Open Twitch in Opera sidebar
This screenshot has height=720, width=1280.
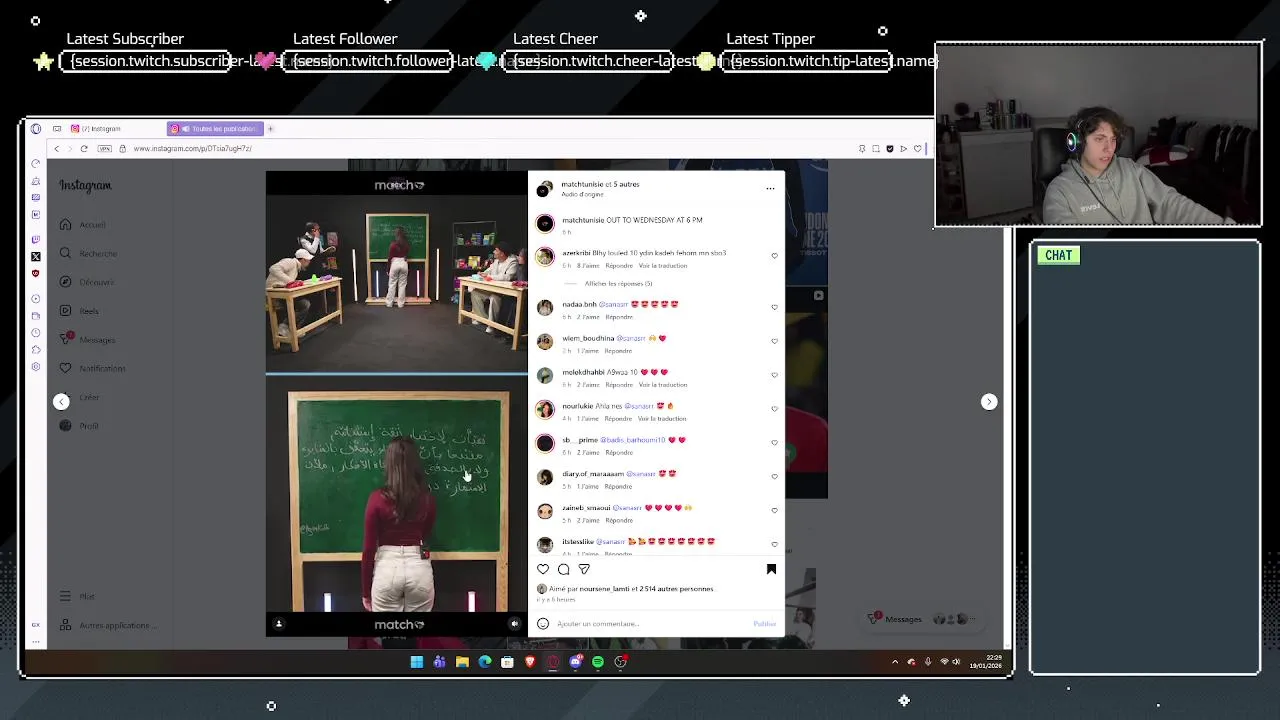pos(36,239)
